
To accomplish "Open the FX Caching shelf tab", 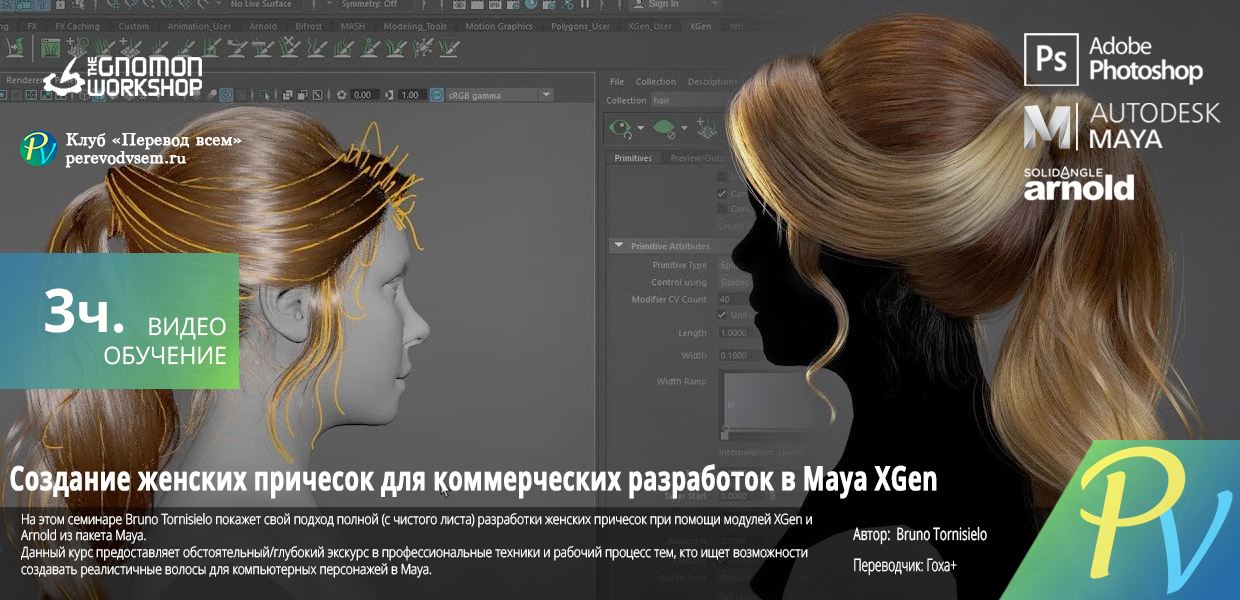I will tap(78, 26).
